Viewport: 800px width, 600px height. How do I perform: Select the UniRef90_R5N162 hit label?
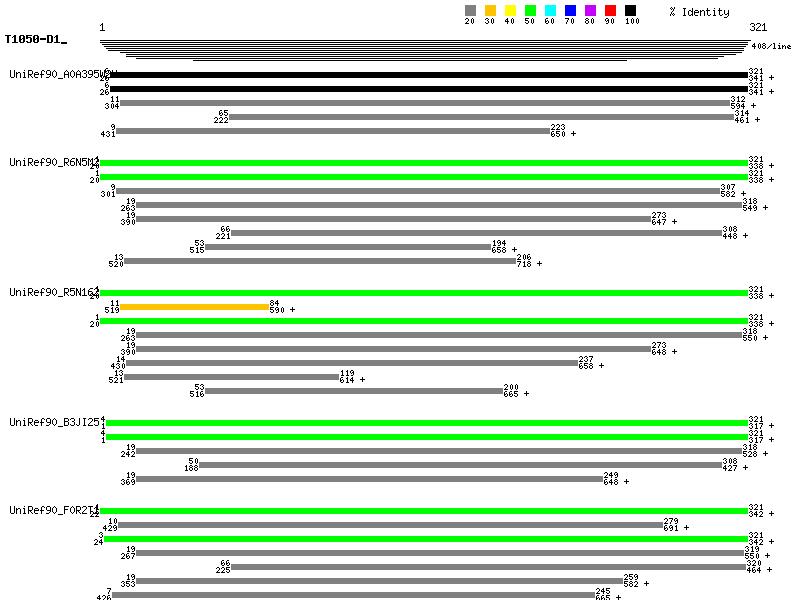click(53, 292)
